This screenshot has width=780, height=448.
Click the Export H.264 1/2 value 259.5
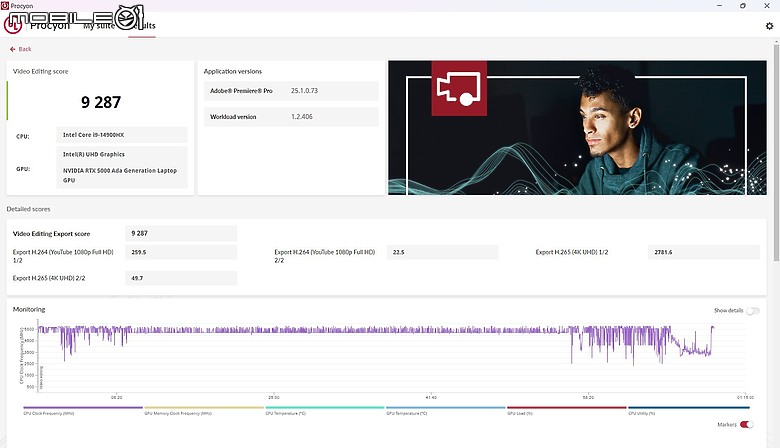[181, 252]
